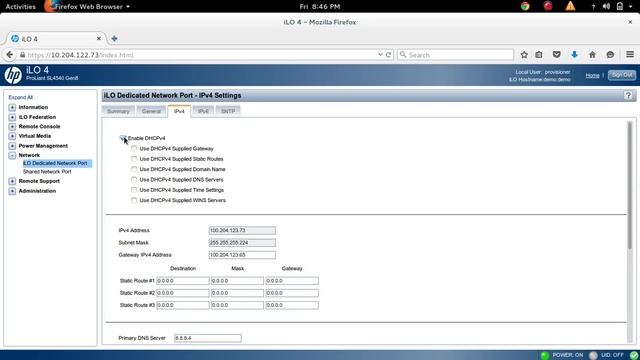The width and height of the screenshot is (640, 360).
Task: Select the IPv4 tab
Action: pos(179,111)
